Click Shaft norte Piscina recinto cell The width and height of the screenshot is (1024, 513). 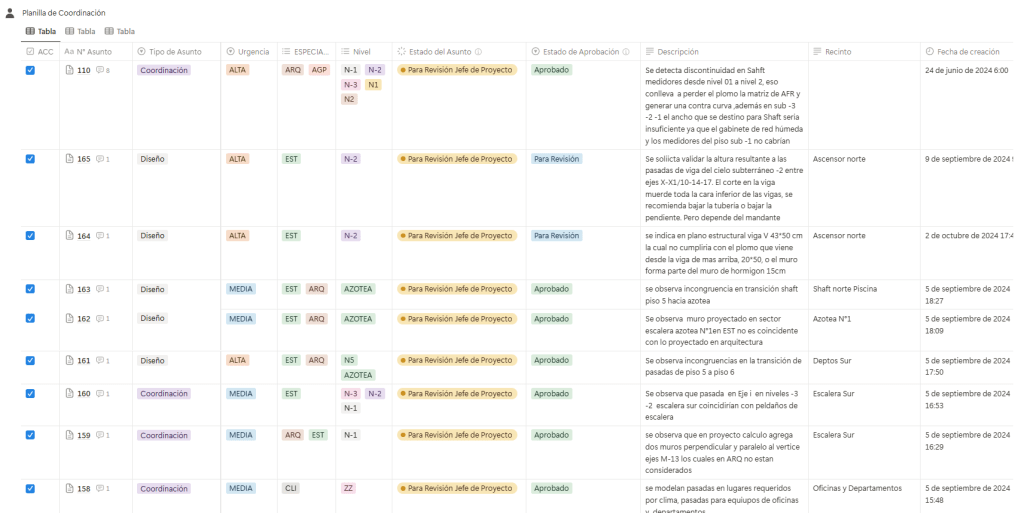845,289
